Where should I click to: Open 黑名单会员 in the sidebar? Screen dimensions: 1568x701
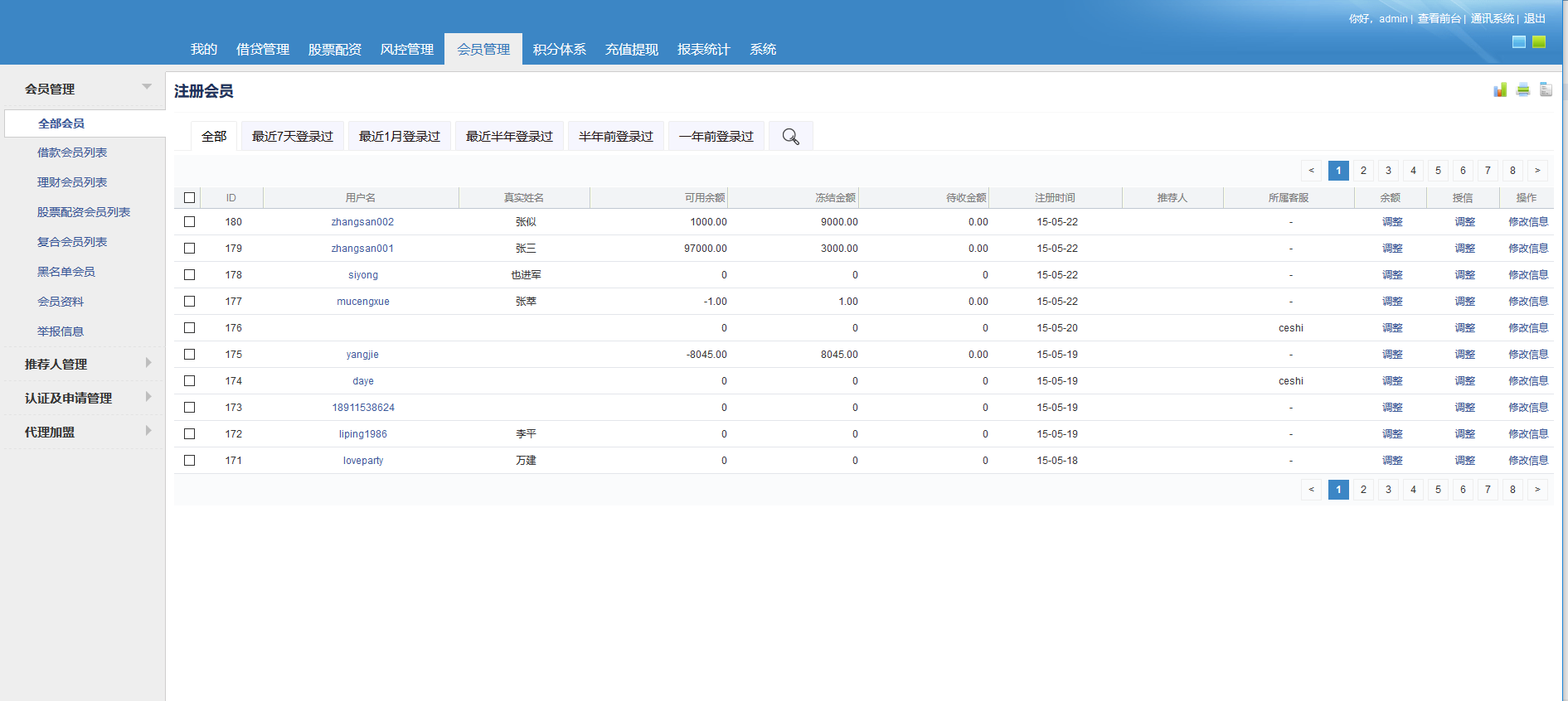click(66, 272)
